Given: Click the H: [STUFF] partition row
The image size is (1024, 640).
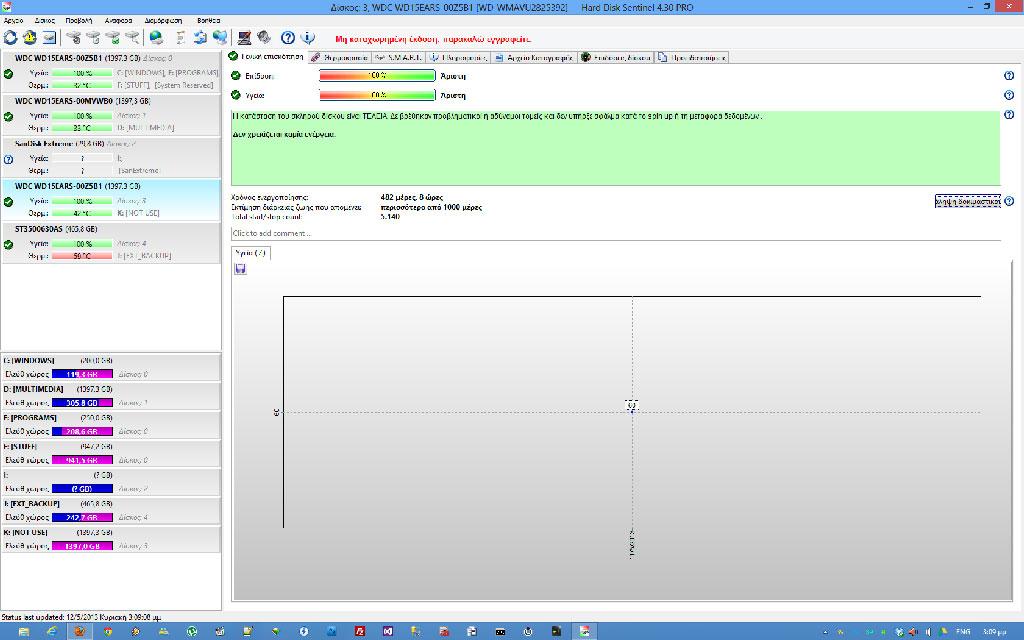Looking at the screenshot, I should (x=111, y=453).
